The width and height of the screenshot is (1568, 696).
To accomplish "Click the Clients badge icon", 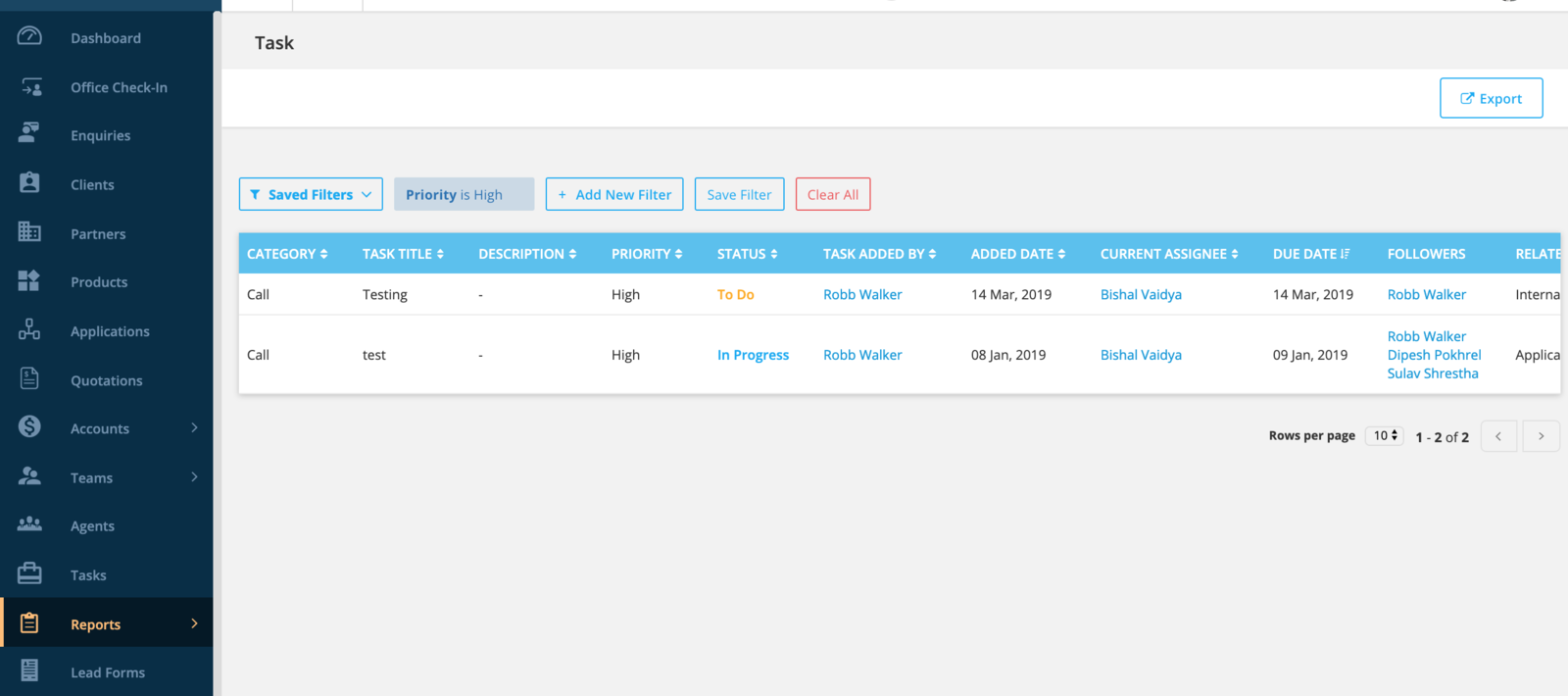I will (29, 182).
